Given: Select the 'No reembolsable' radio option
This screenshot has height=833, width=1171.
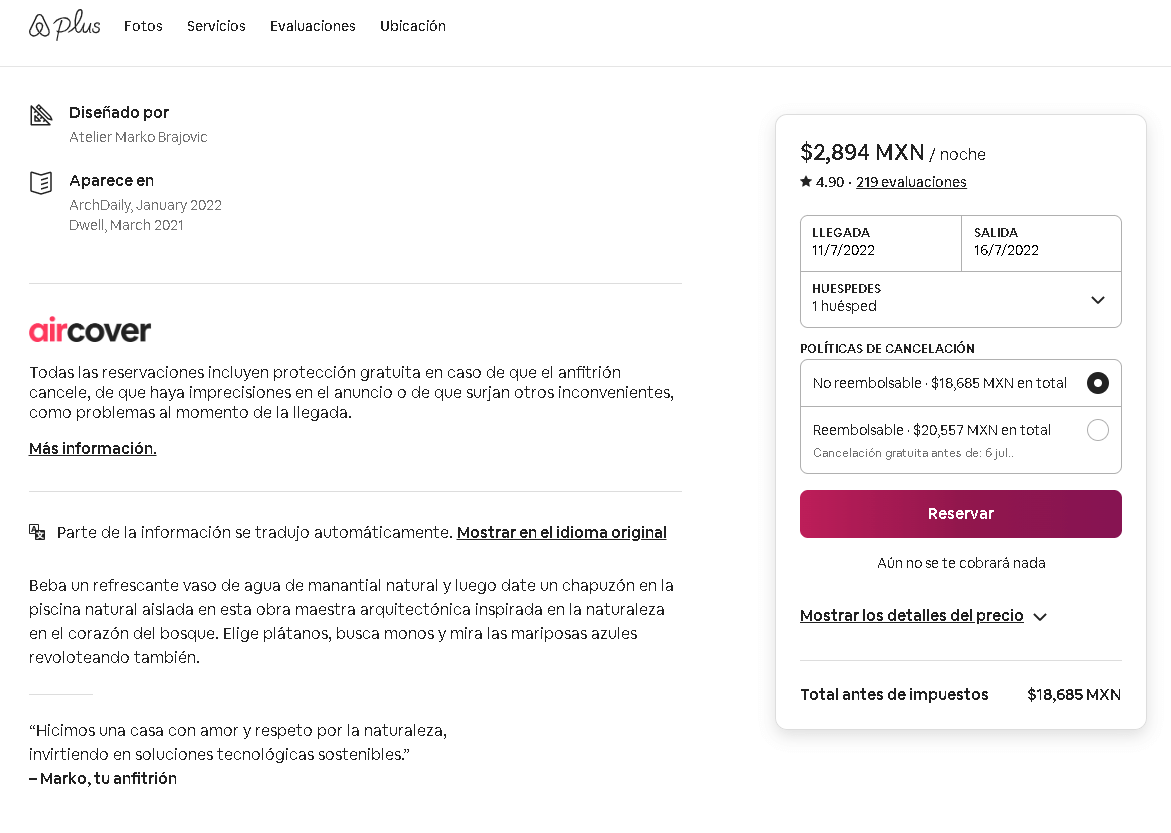Looking at the screenshot, I should click(x=1097, y=383).
